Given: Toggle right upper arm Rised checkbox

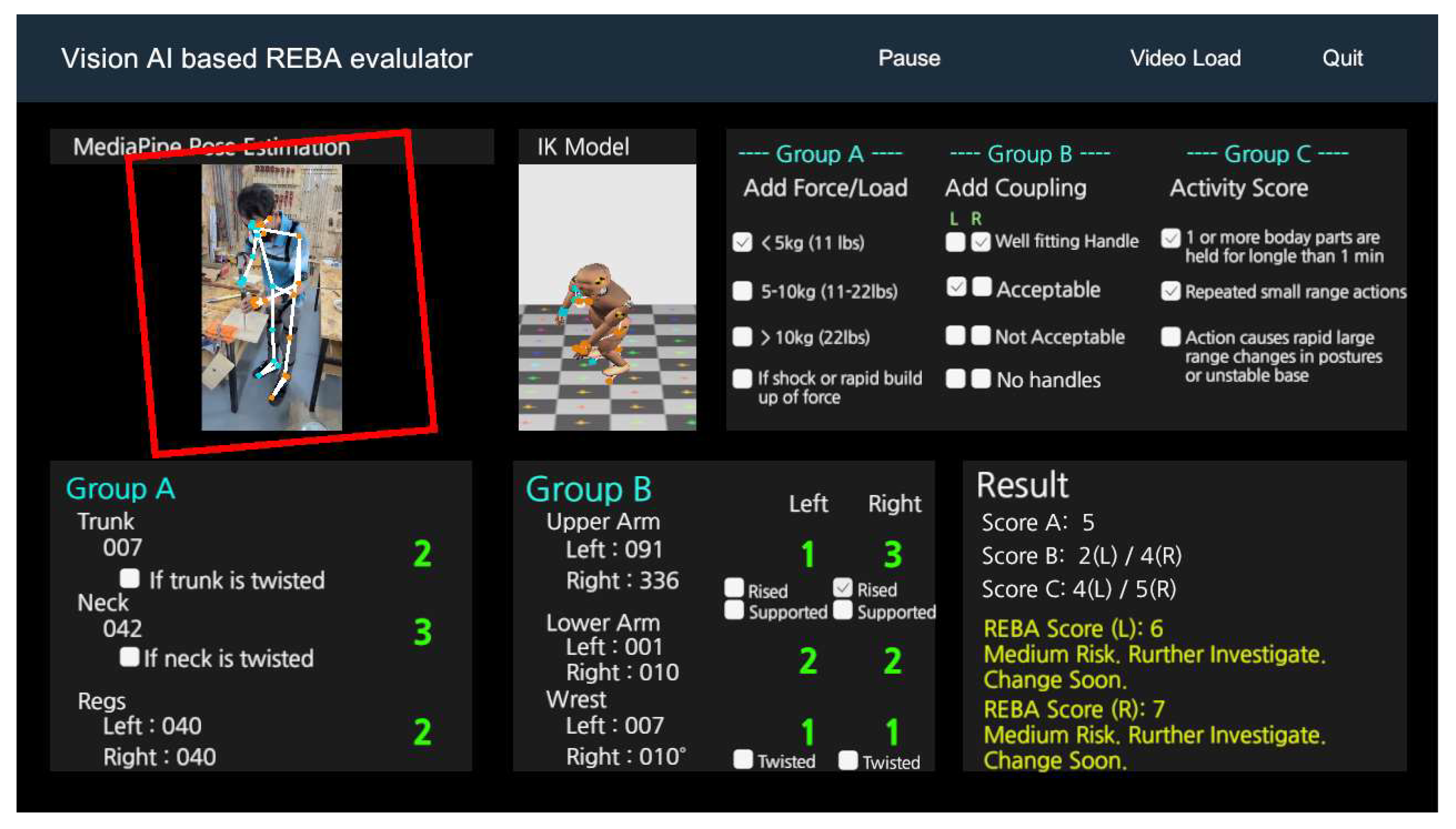Looking at the screenshot, I should (842, 587).
